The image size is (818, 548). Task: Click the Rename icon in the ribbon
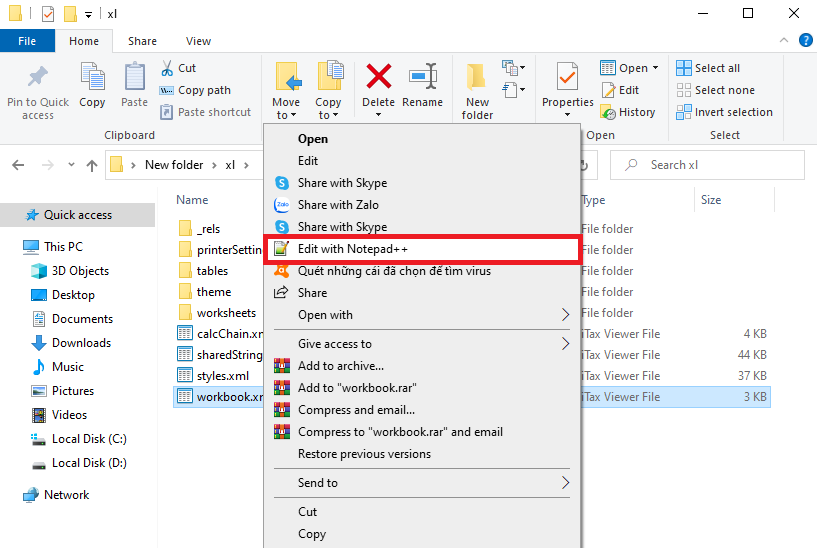pyautogui.click(x=423, y=76)
